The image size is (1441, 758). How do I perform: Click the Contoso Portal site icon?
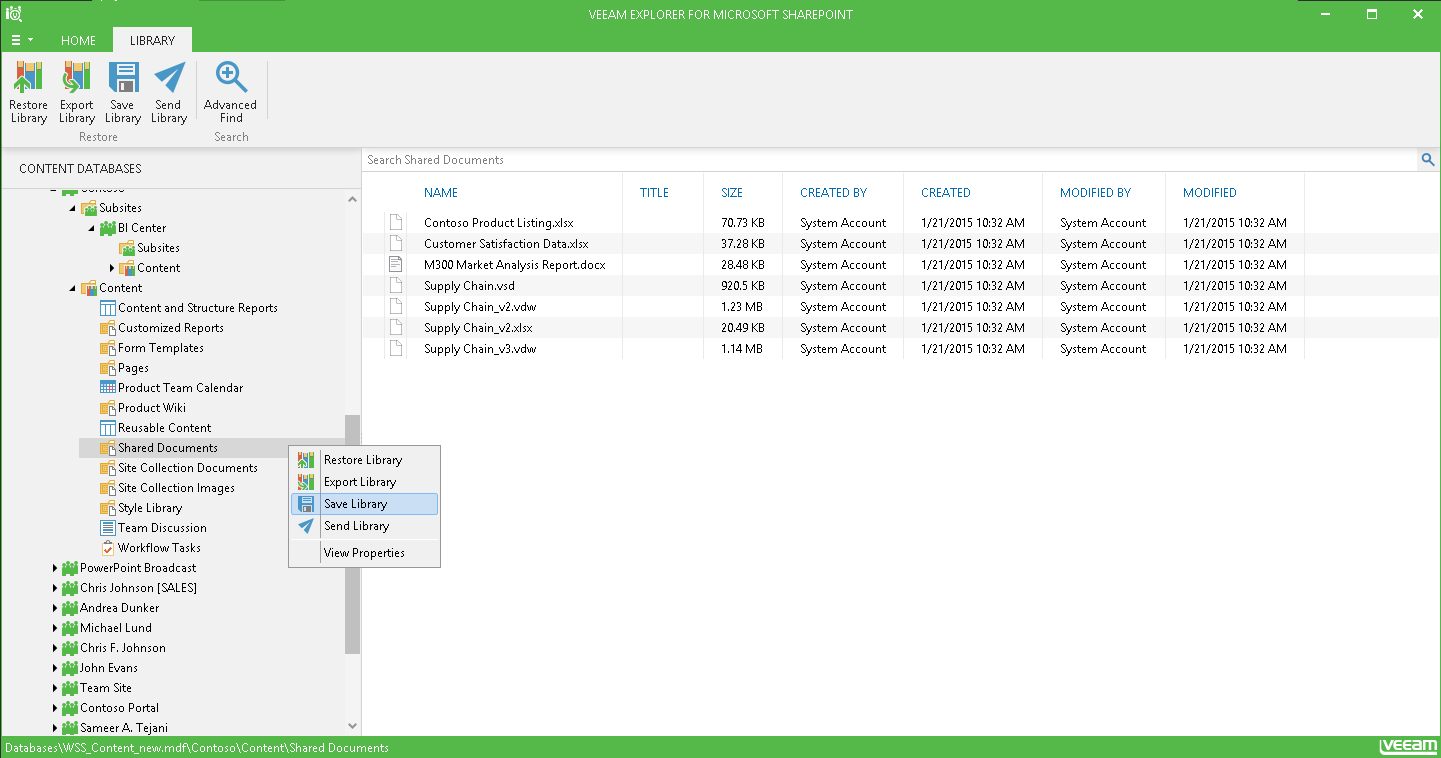point(70,708)
